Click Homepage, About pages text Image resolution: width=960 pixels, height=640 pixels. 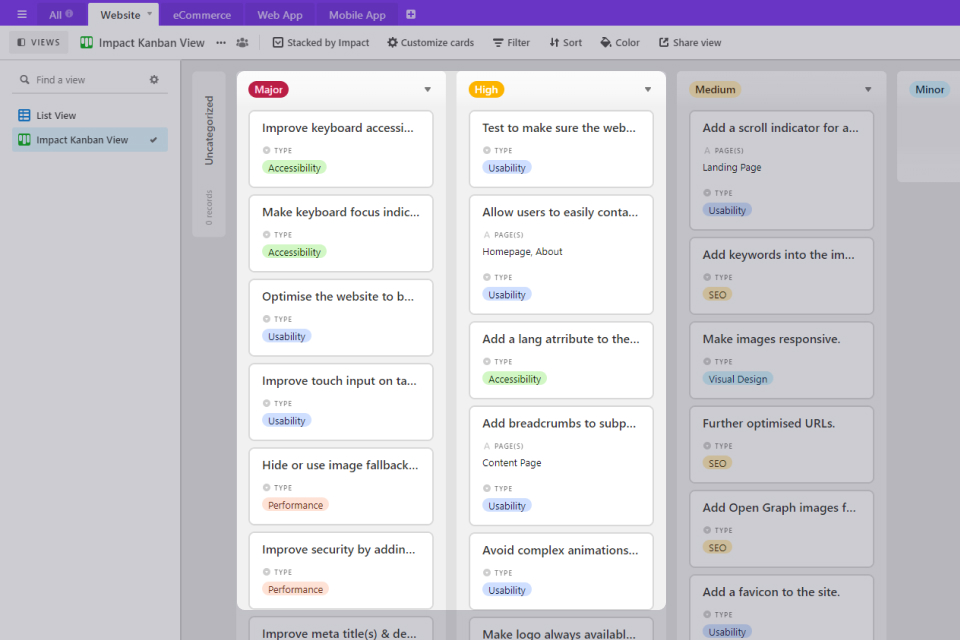pyautogui.click(x=522, y=252)
